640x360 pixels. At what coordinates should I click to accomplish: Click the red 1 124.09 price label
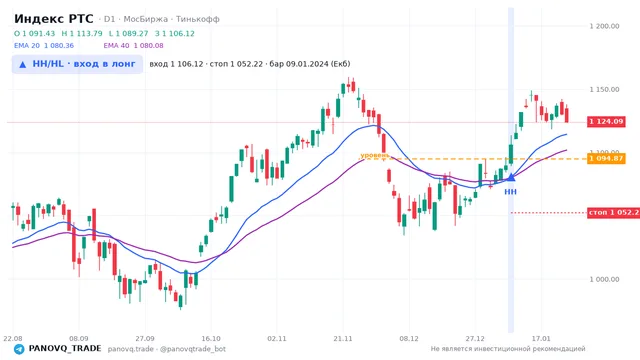(x=606, y=121)
